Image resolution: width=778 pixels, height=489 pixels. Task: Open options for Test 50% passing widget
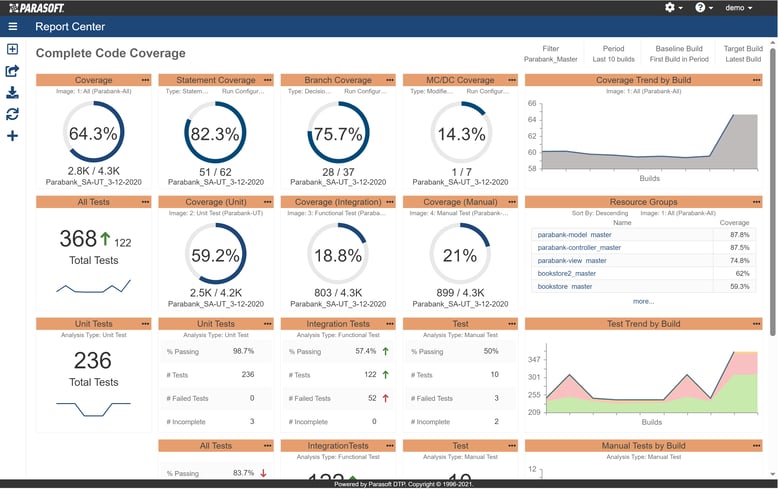click(512, 324)
